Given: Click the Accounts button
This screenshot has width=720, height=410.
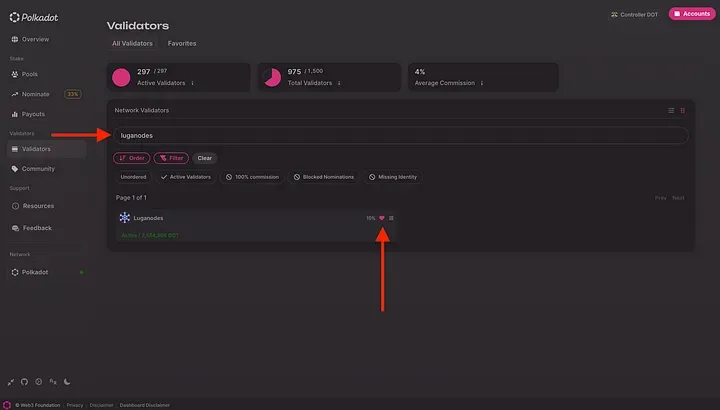Looking at the screenshot, I should pos(690,14).
